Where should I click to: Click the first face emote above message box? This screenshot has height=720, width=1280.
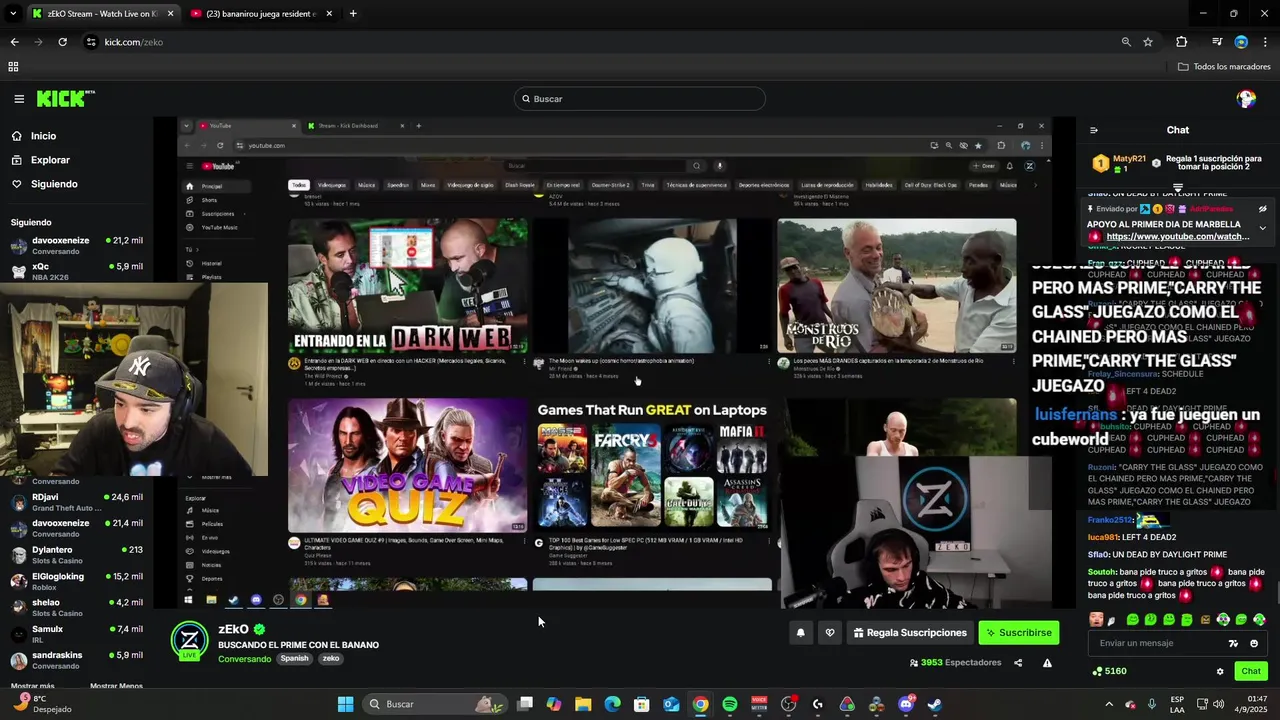1096,620
